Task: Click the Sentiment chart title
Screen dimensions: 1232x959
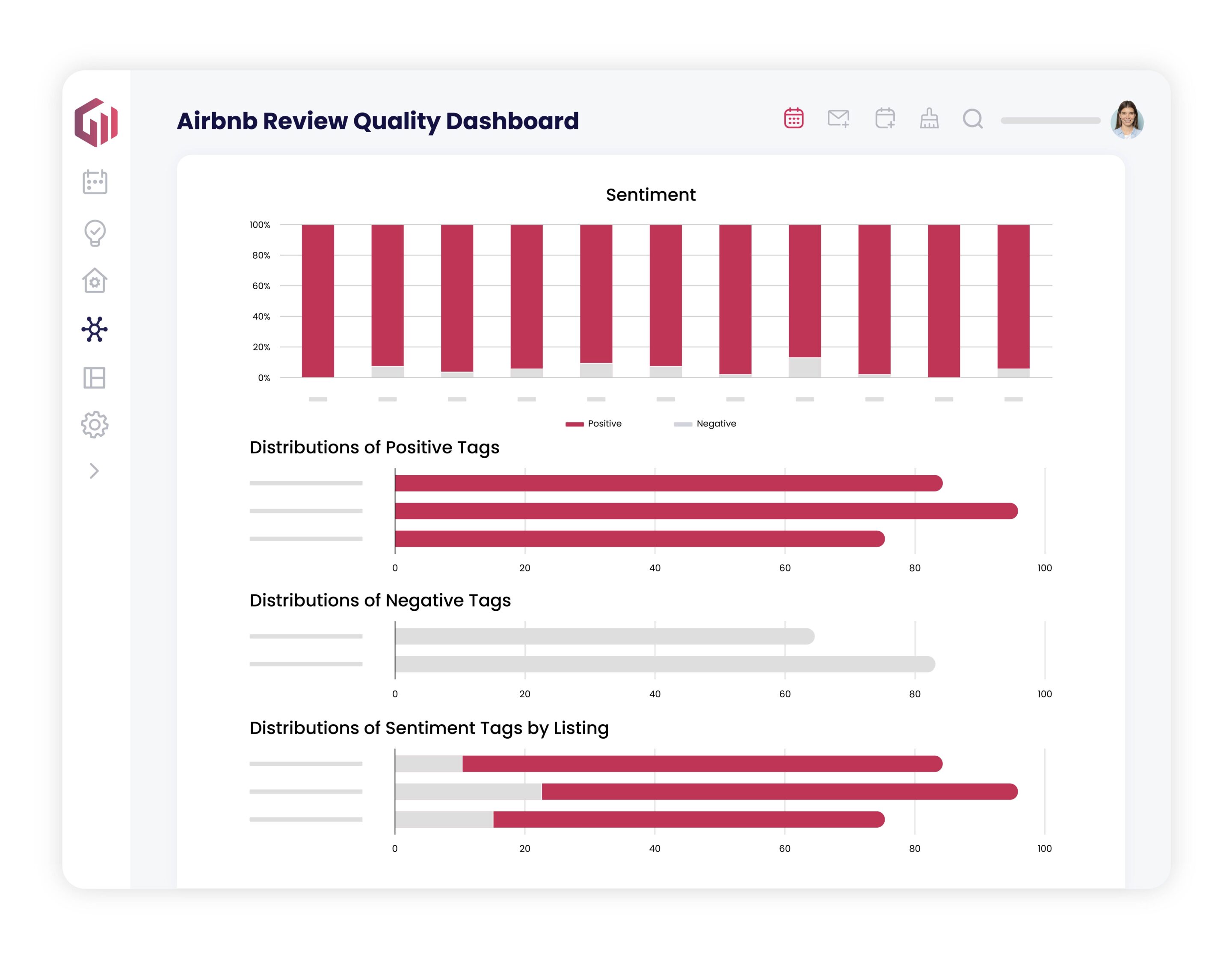Action: tap(650, 195)
